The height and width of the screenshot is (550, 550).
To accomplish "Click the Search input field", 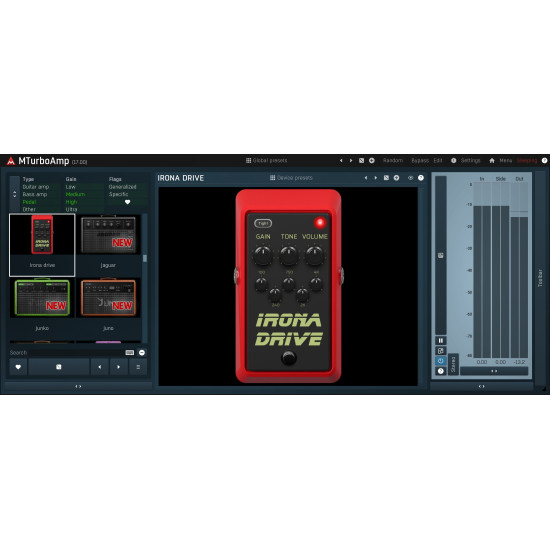I will [x=66, y=353].
